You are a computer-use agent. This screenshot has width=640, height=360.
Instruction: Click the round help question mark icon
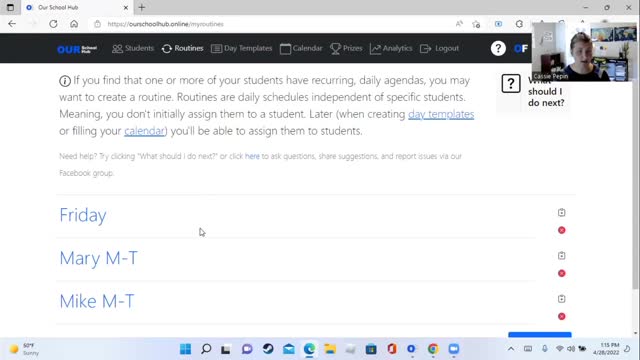click(x=498, y=49)
